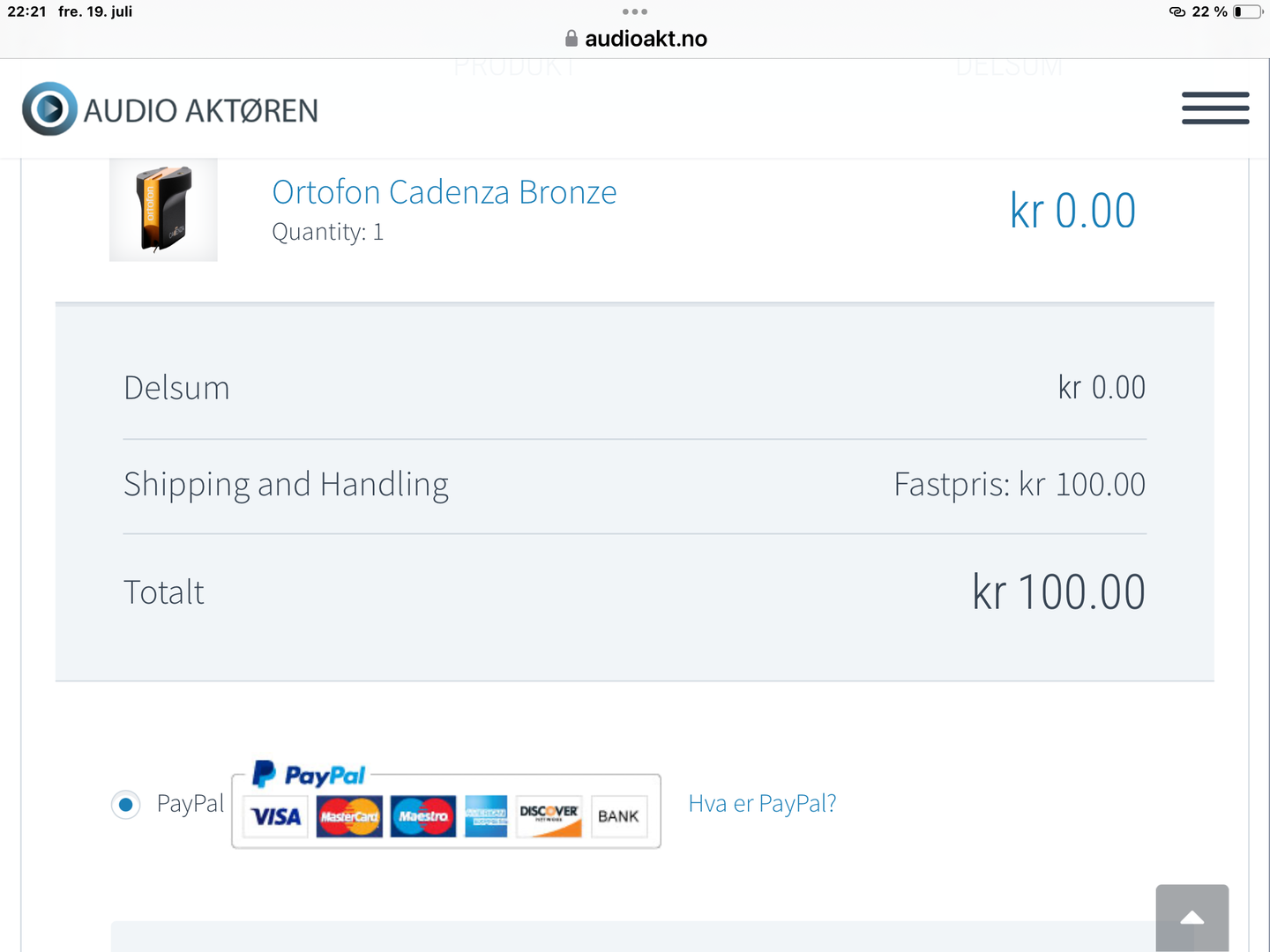
Task: Tap the scroll-to-top arrow button
Action: click(1192, 918)
